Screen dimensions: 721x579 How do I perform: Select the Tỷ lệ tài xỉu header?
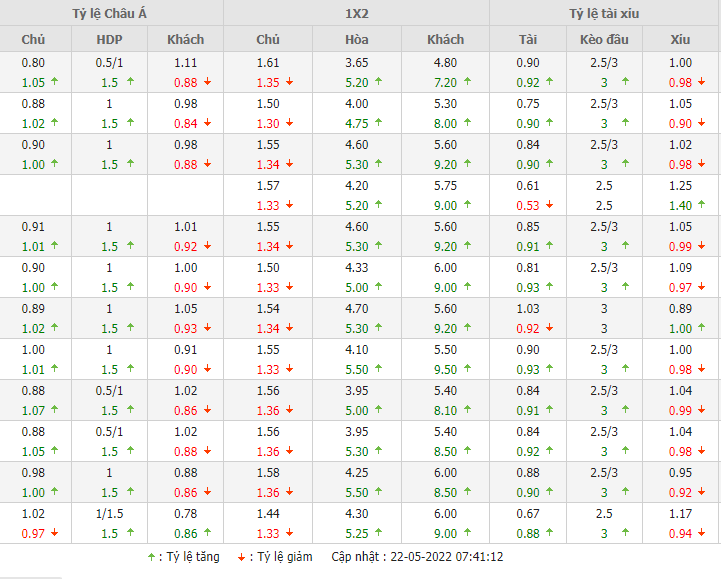pyautogui.click(x=604, y=13)
